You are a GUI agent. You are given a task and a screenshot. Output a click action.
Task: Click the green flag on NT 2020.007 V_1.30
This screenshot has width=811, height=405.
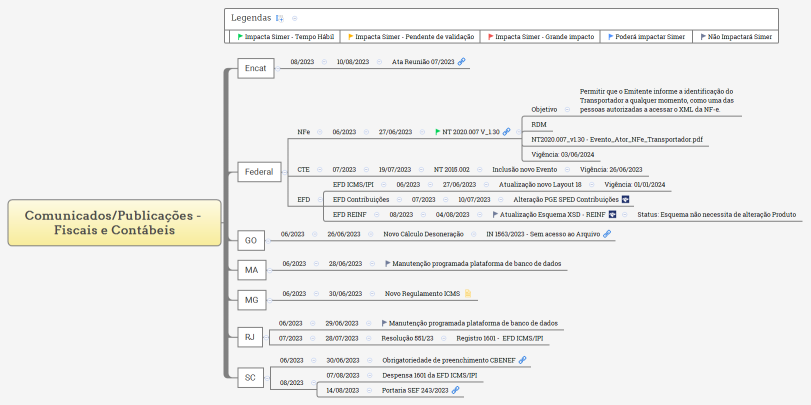(438, 132)
